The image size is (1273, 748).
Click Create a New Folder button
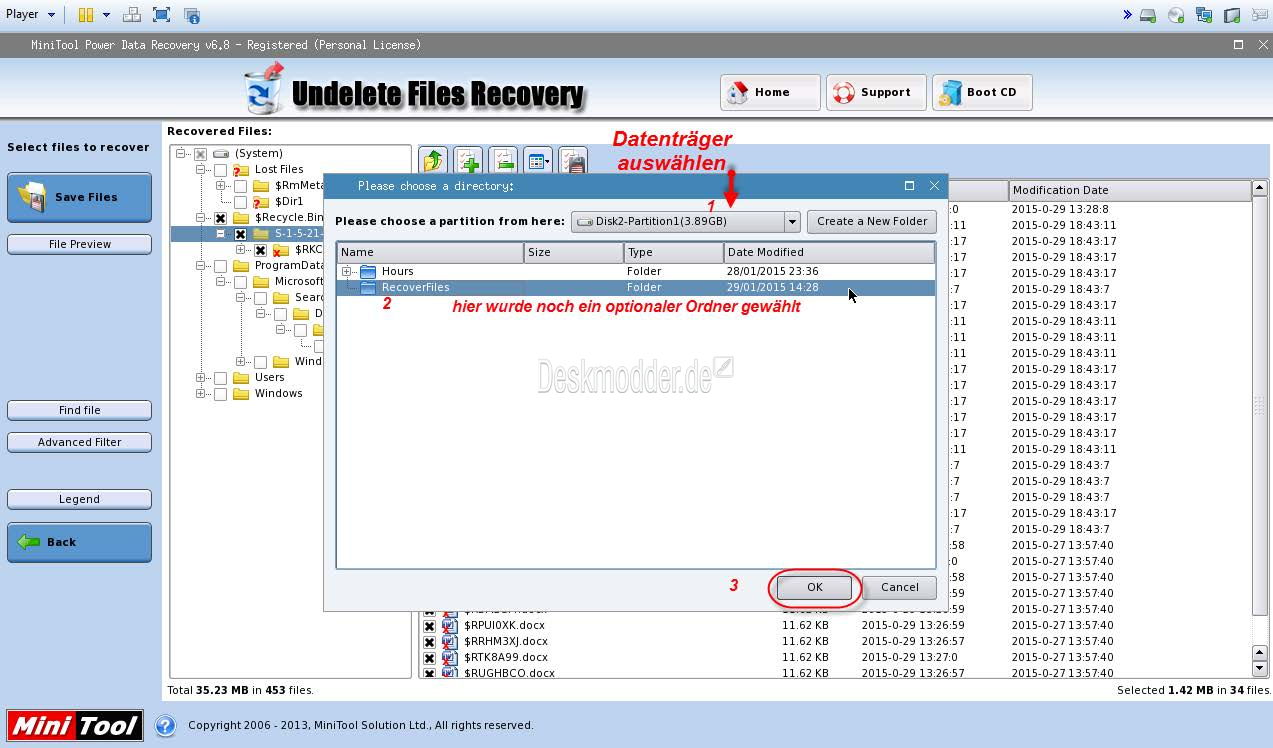pos(872,222)
